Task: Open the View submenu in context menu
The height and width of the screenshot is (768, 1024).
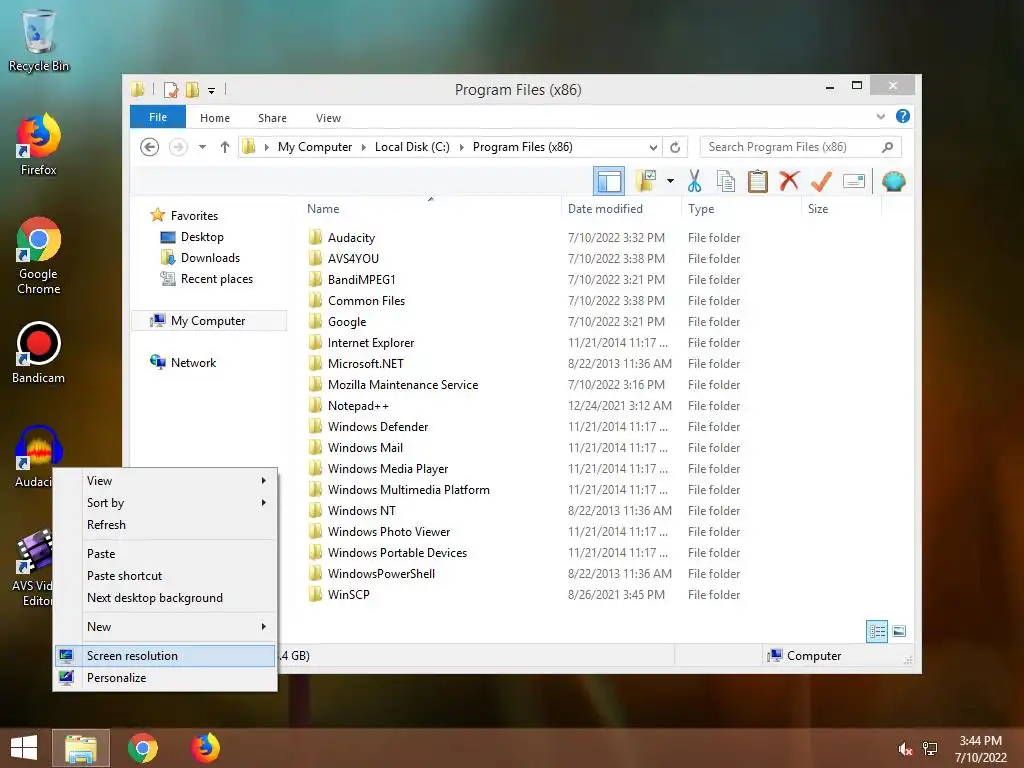Action: tap(166, 481)
